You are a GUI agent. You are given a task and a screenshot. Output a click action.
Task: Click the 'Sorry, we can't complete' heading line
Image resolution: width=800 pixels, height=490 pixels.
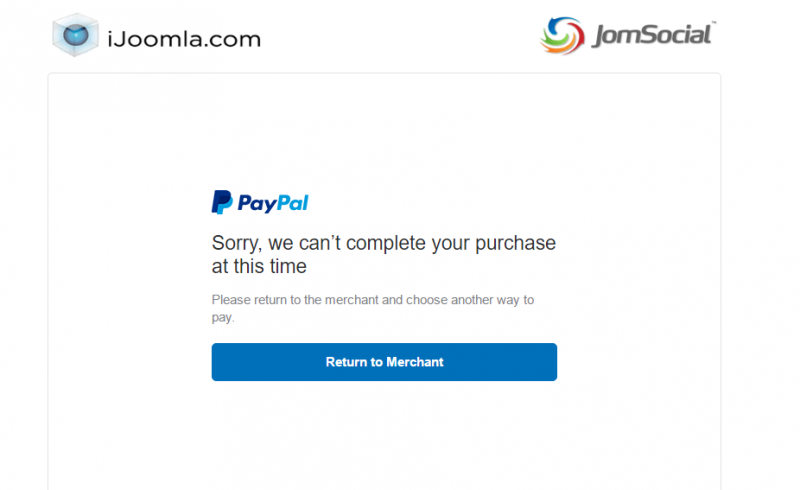[384, 243]
